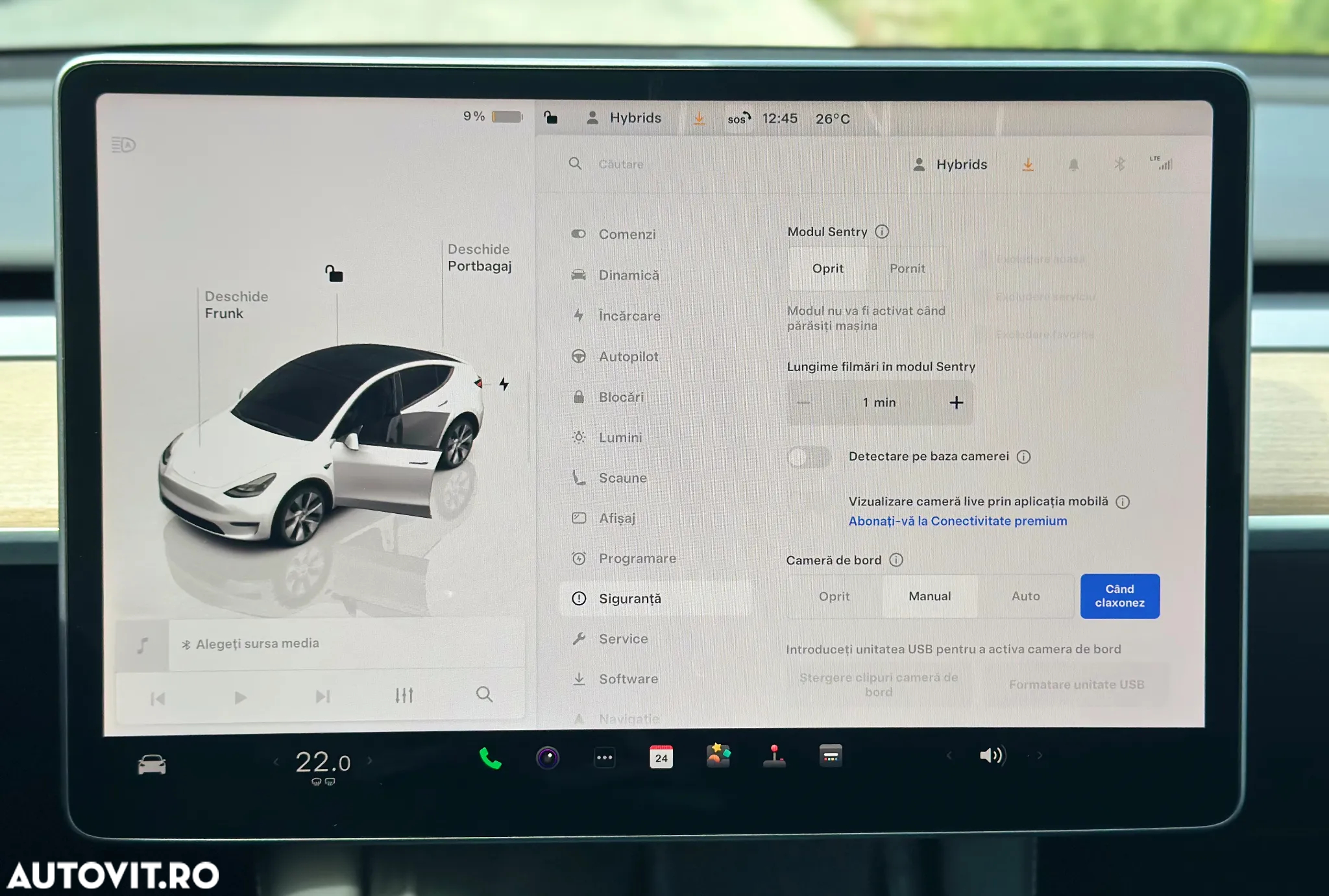Tap the SOS icon in the status bar
This screenshot has height=896, width=1329.
coord(738,119)
